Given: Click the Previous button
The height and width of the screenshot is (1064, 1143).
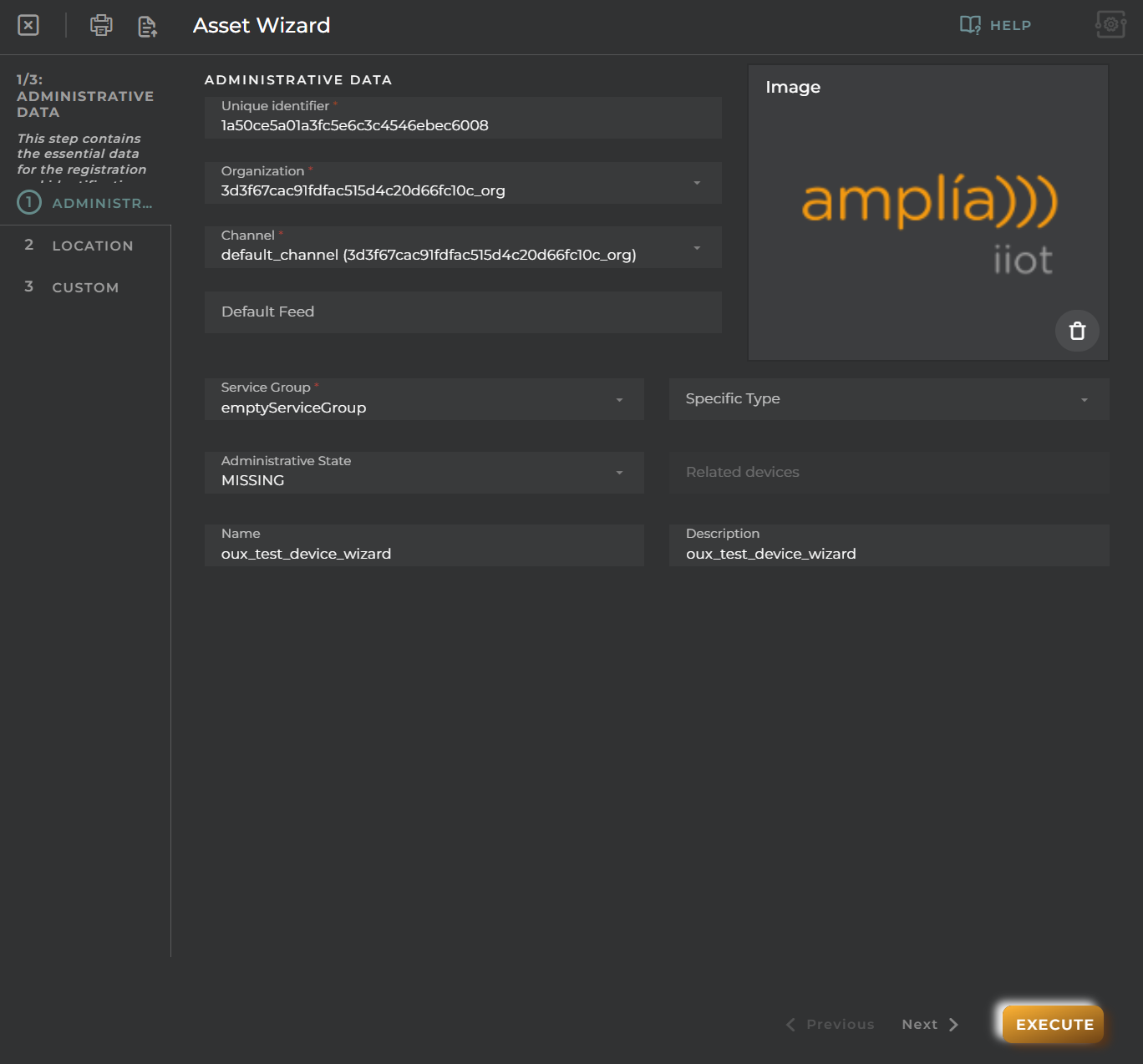Looking at the screenshot, I should click(831, 1024).
